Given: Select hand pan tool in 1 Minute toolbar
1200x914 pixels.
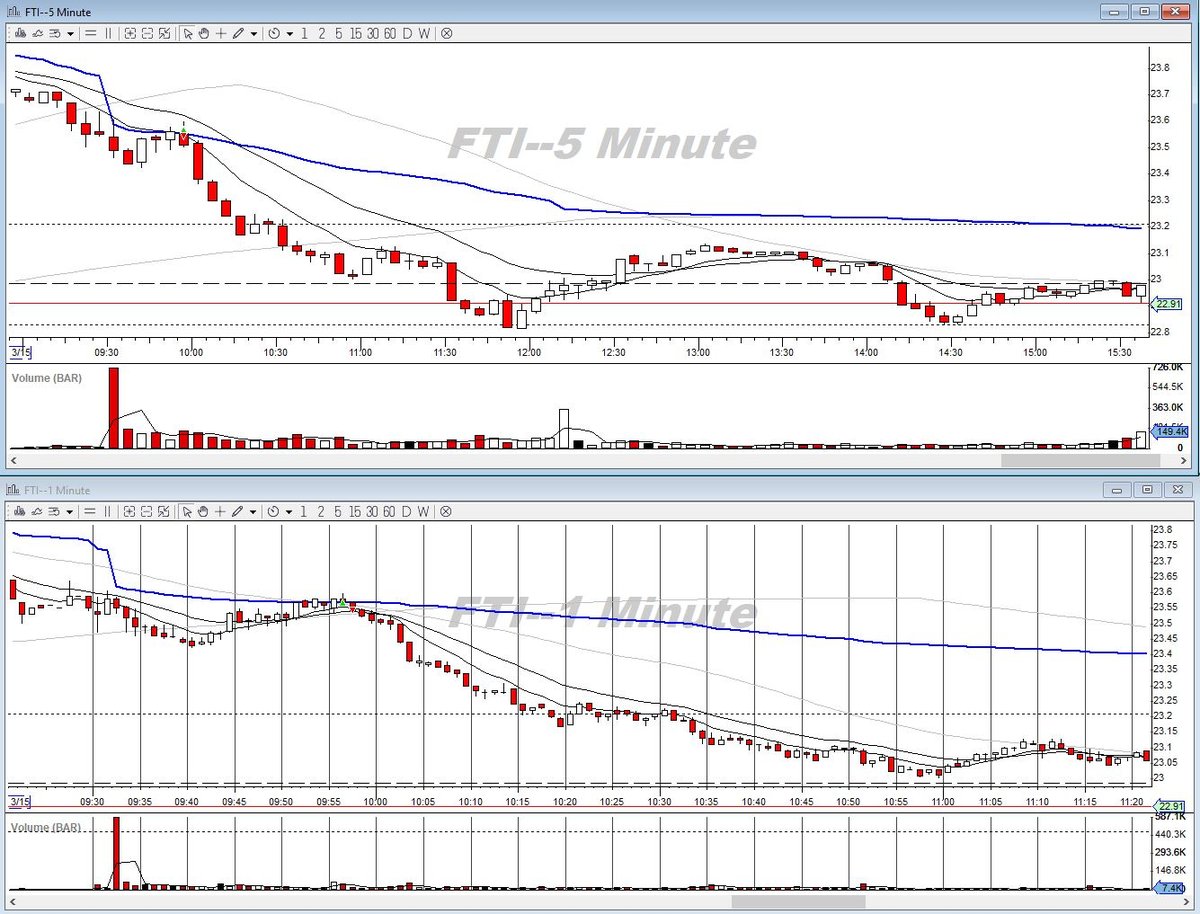Looking at the screenshot, I should coord(204,511).
